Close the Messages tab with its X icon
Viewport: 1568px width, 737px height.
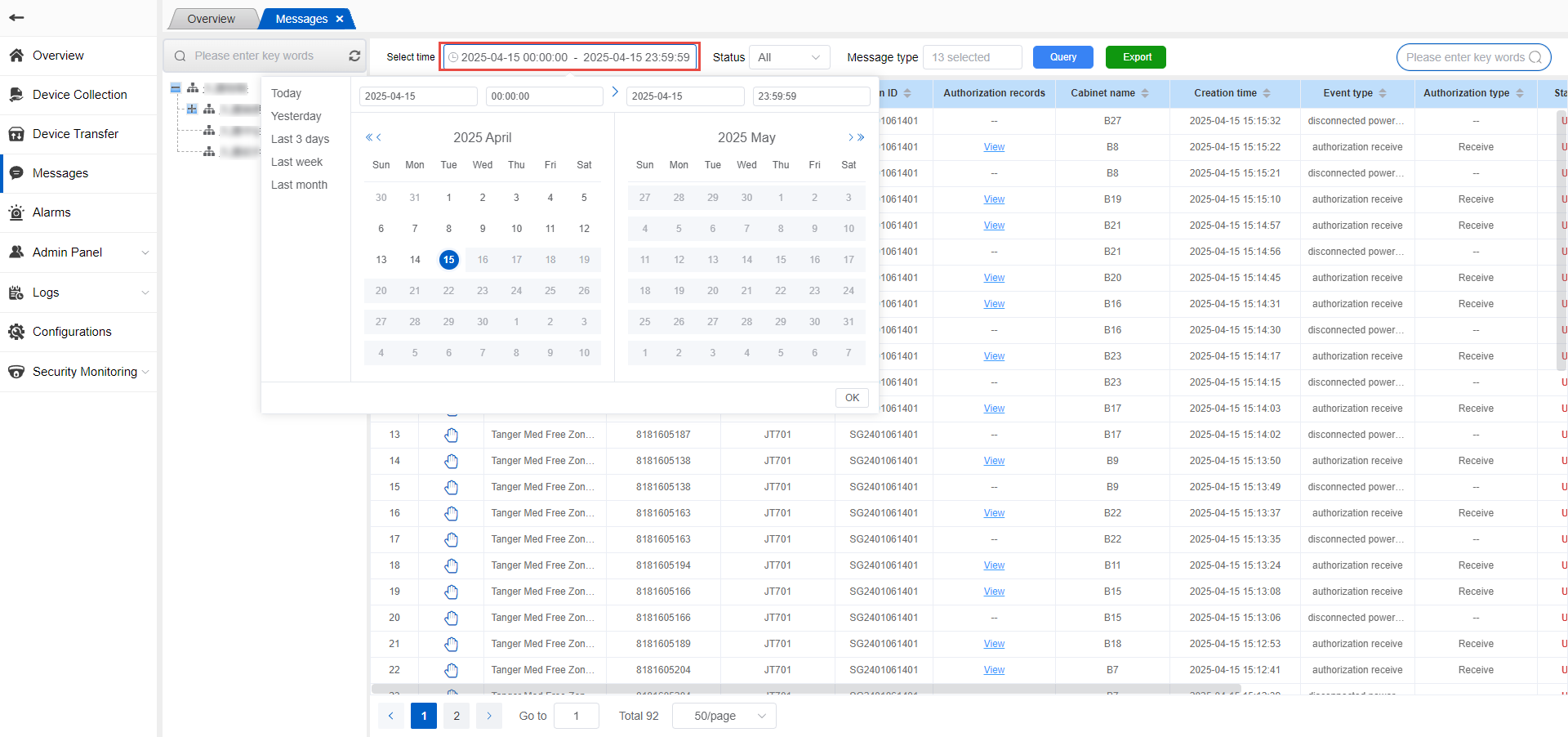pos(340,19)
